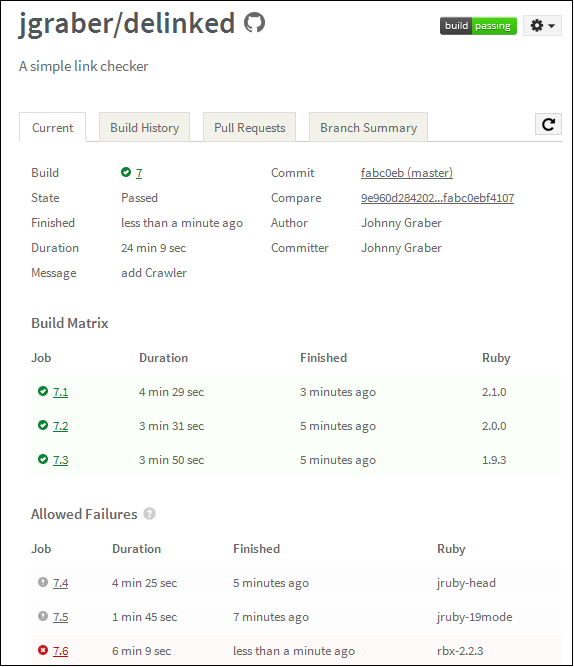The image size is (574, 667).
Task: Open failed job 7.6 link
Action: coord(60,651)
